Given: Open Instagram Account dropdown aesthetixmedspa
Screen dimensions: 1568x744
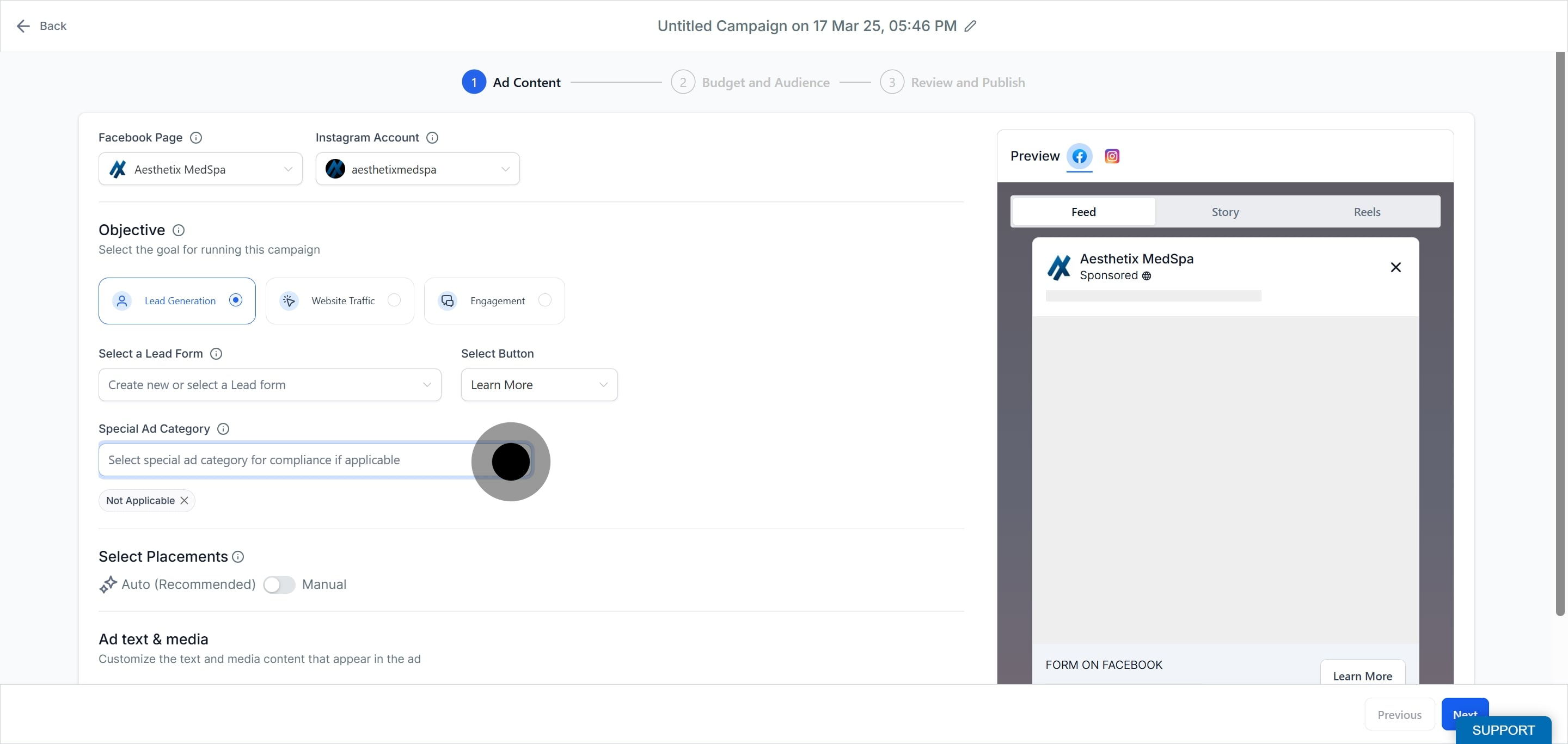Looking at the screenshot, I should coord(418,169).
